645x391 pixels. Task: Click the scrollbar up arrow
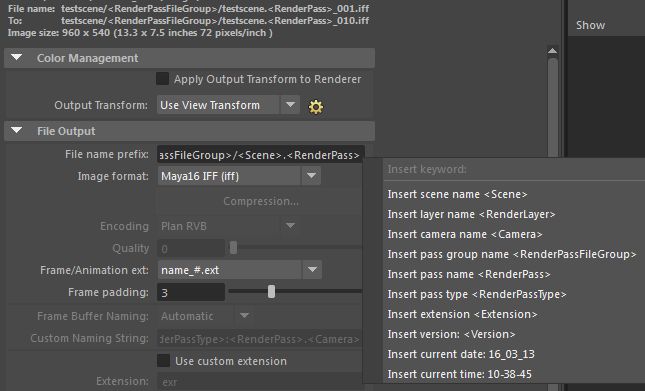[552, 51]
